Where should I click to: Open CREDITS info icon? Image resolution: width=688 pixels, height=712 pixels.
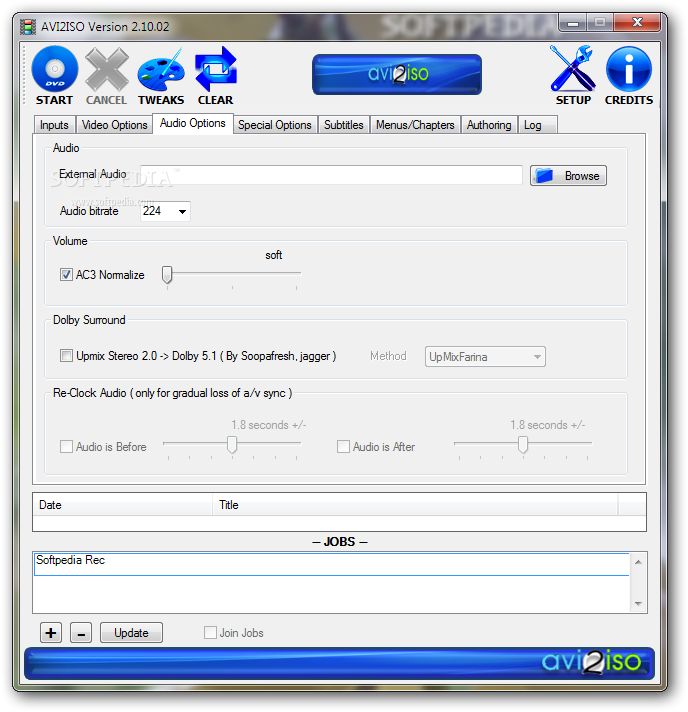click(x=629, y=69)
